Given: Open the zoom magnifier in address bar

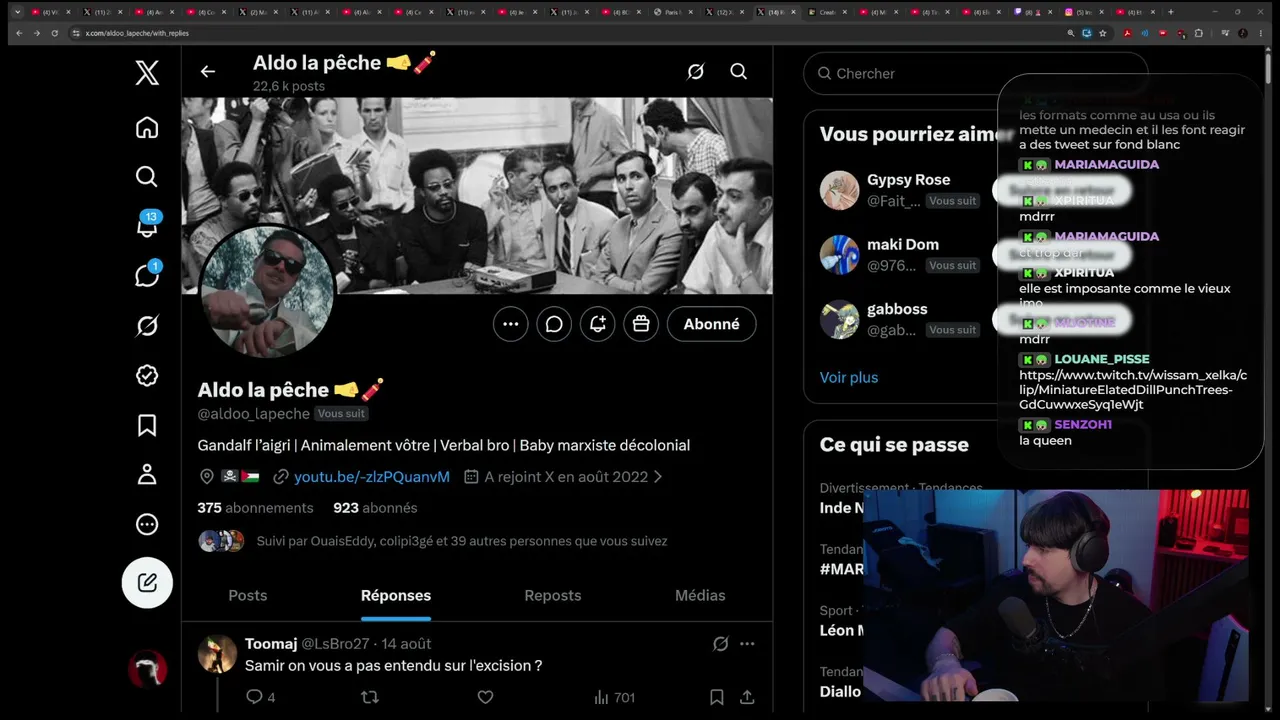Looking at the screenshot, I should click(1070, 33).
